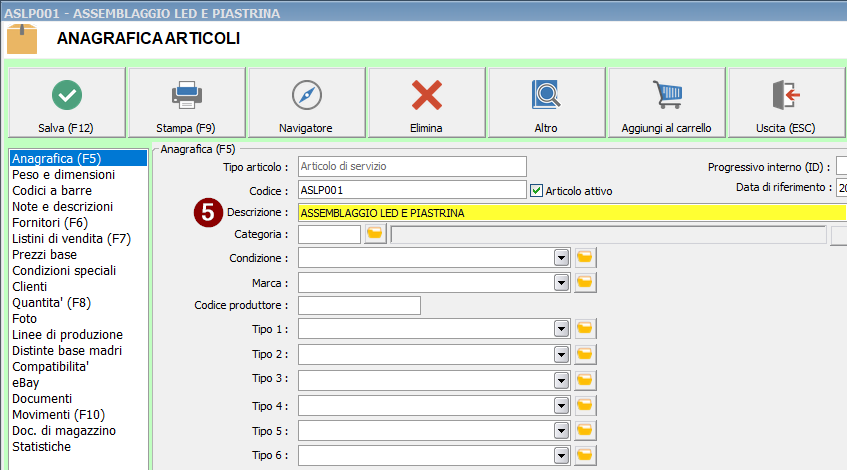The width and height of the screenshot is (847, 470).
Task: Go to the Statistiche section
Action: 41,447
